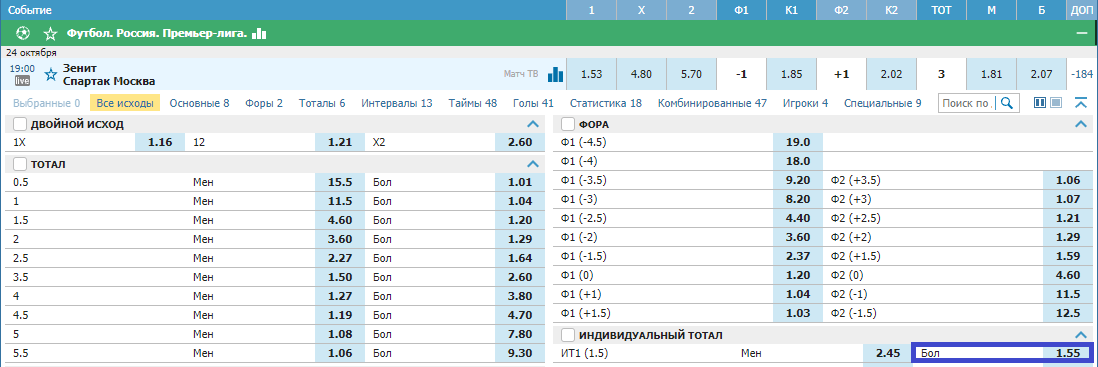Open the Зенит – Спартак Москва match

tap(109, 74)
